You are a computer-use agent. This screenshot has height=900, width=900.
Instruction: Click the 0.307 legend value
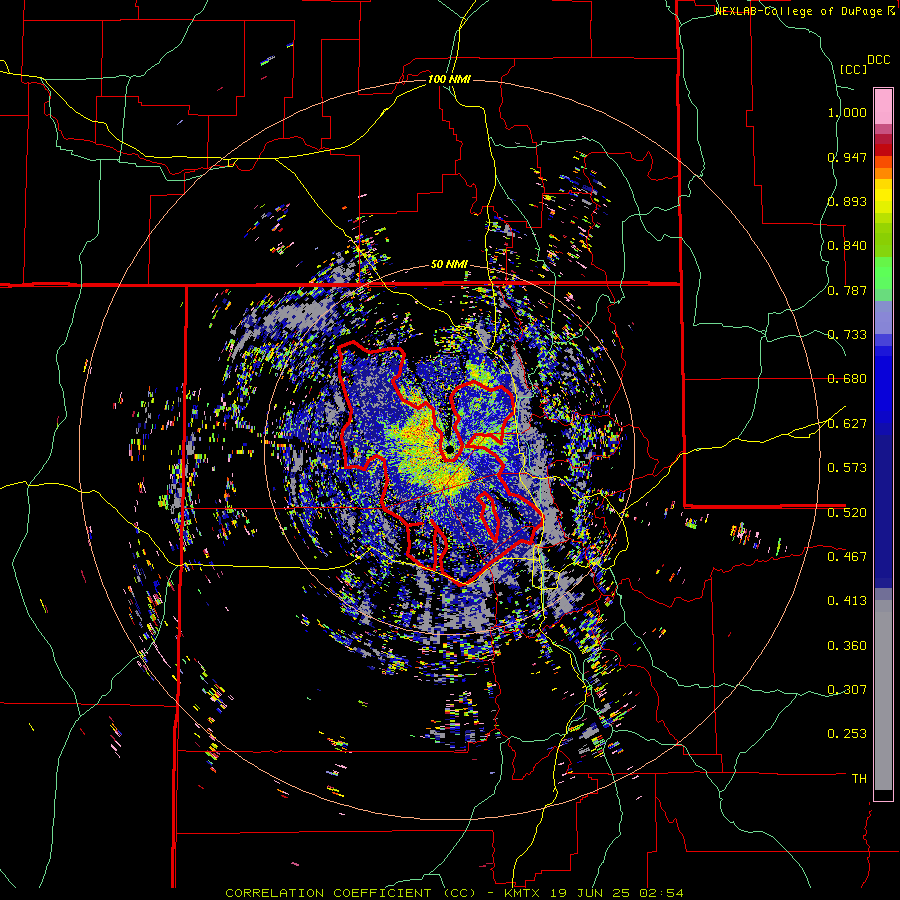847,690
